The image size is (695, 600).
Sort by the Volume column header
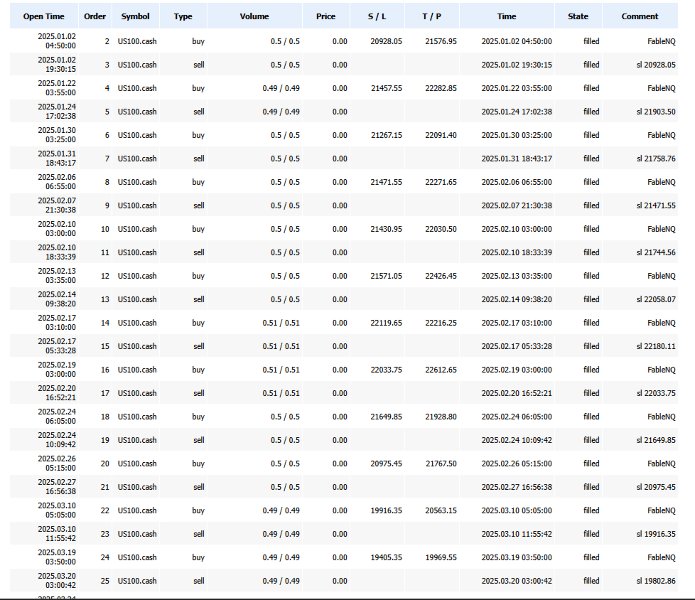tap(254, 16)
